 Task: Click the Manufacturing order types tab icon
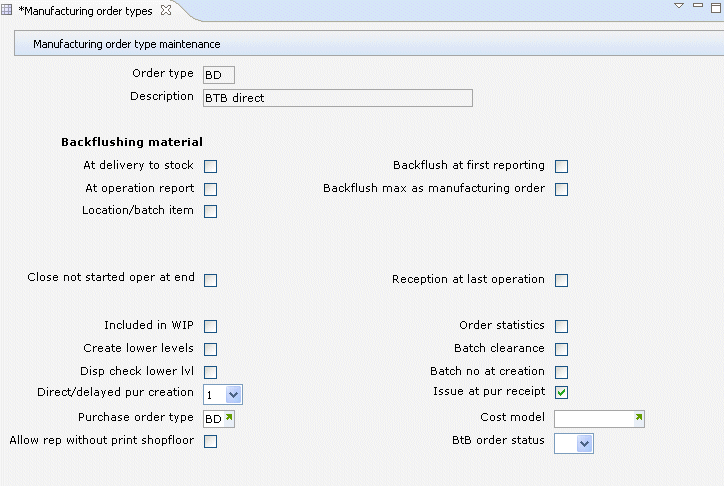(9, 10)
